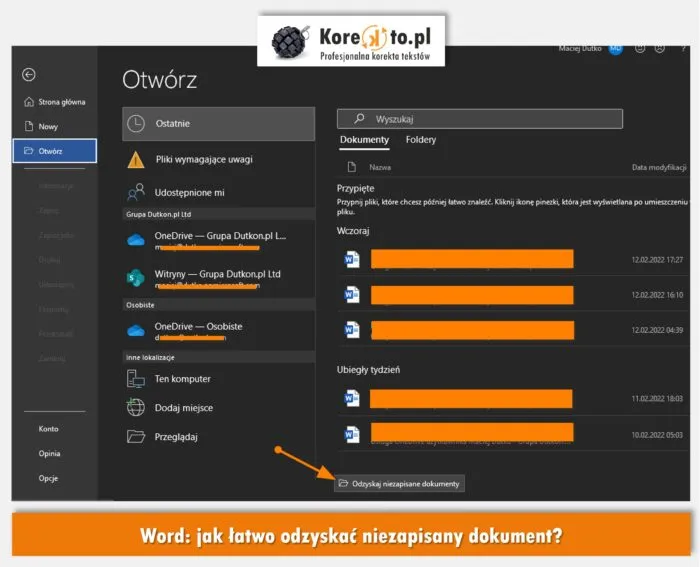This screenshot has height=567, width=700.
Task: Open Pliki wymagające uwagi
Action: (x=219, y=159)
